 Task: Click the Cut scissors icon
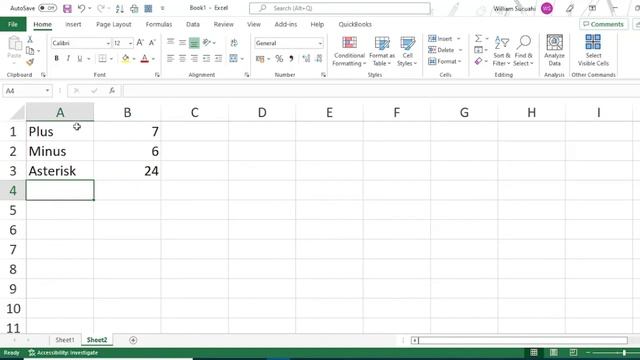coord(30,40)
